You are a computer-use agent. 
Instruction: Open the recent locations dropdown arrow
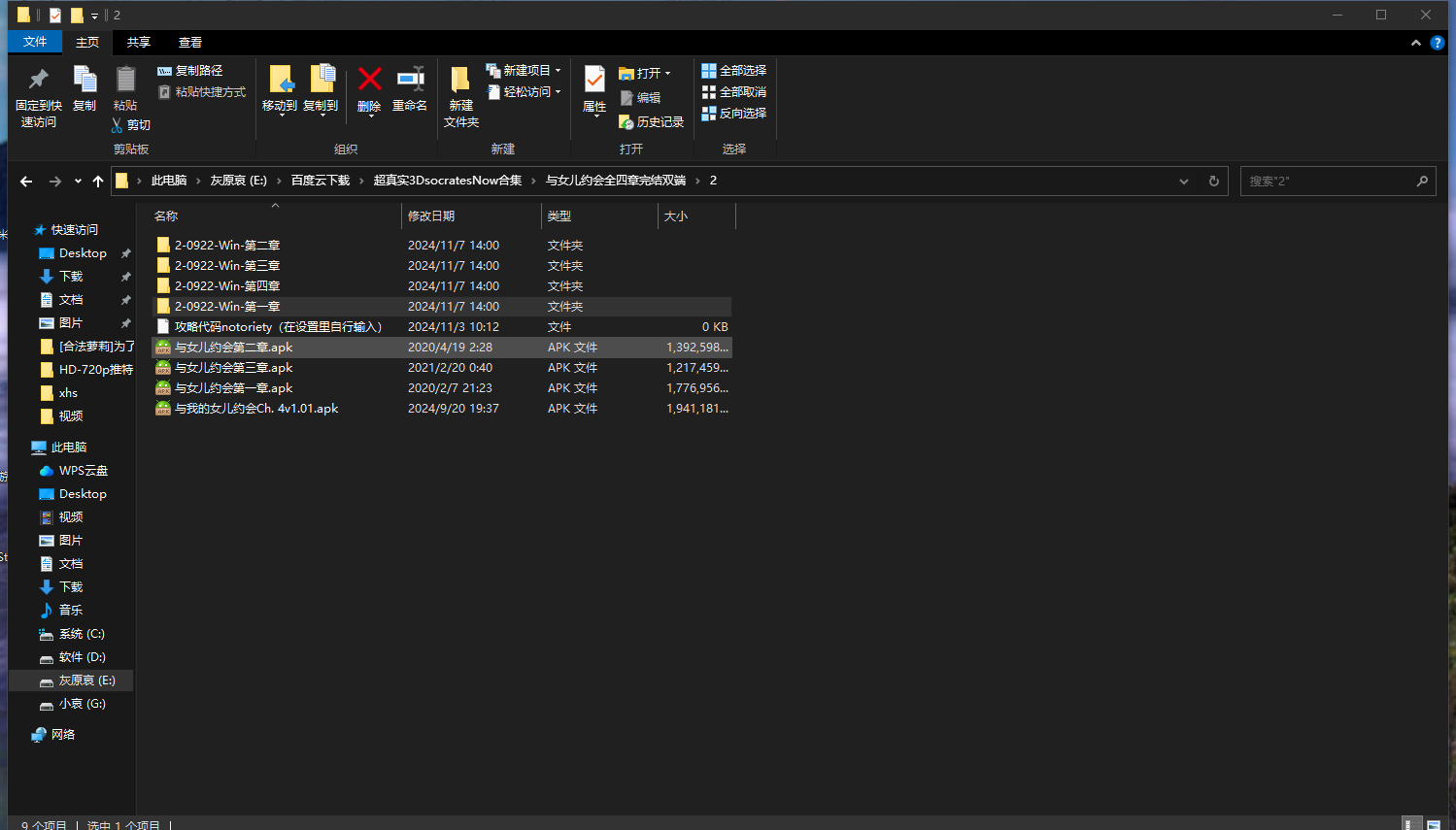tap(78, 182)
